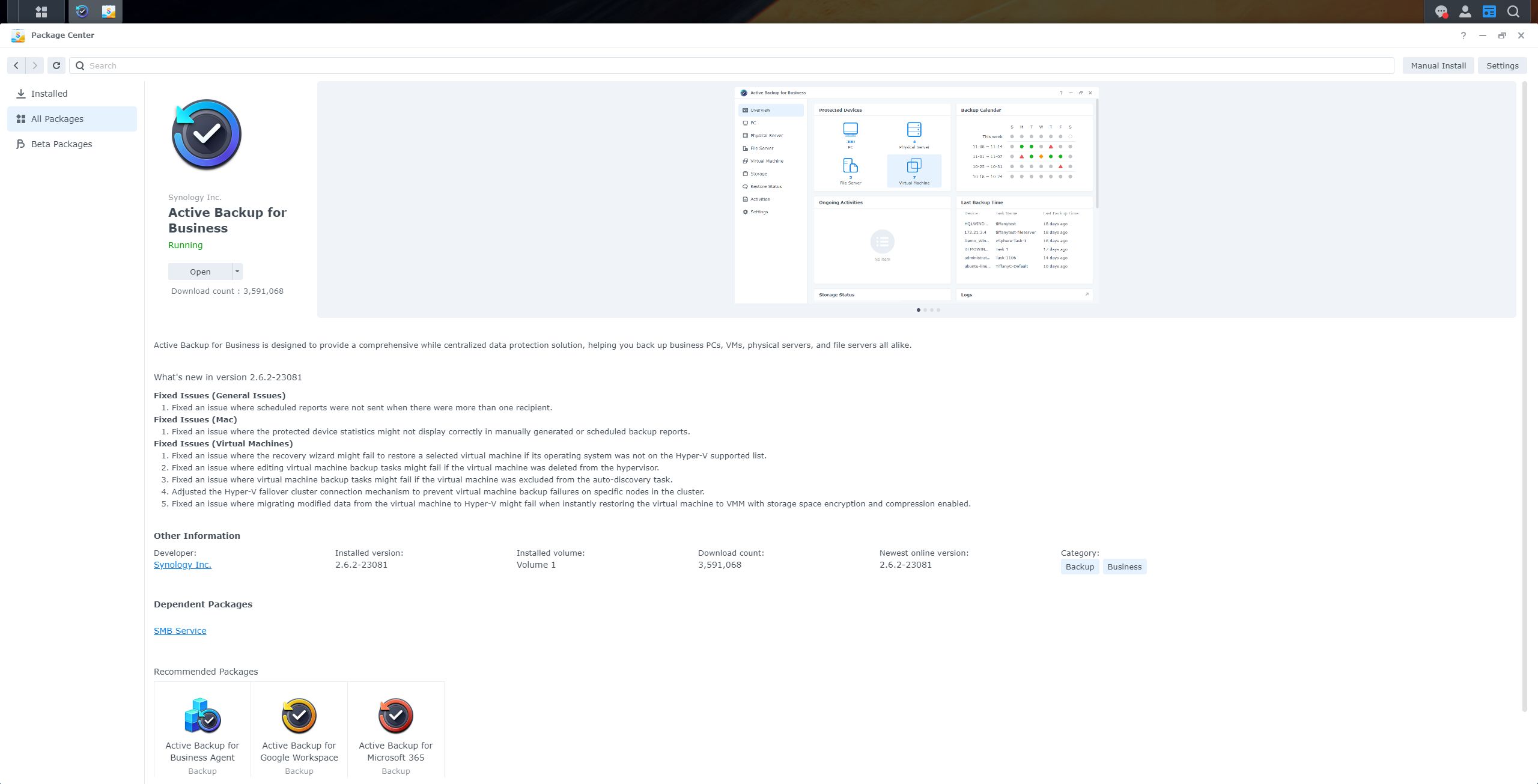This screenshot has width=1538, height=784.
Task: Open the Package Center help question mark
Action: pos(1464,35)
